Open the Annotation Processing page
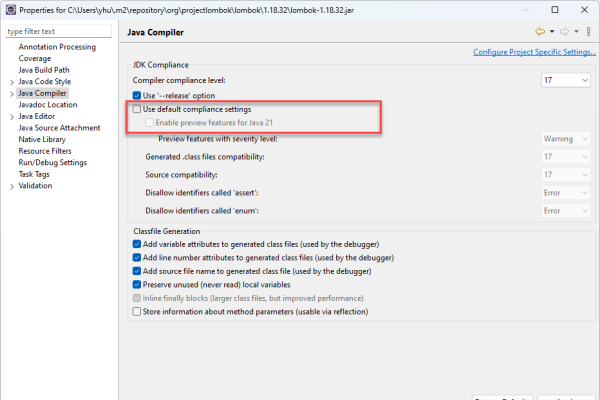This screenshot has height=400, width=600. point(57,47)
